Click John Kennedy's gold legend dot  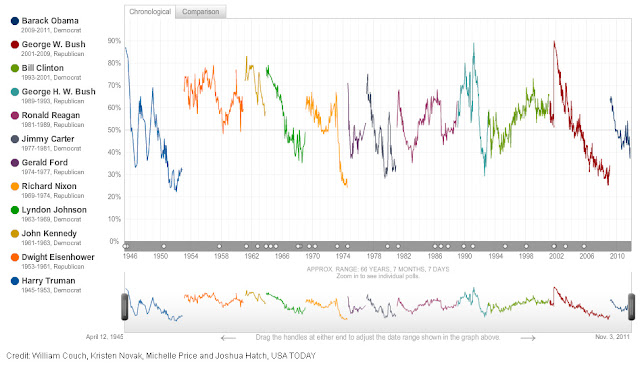pos(15,234)
